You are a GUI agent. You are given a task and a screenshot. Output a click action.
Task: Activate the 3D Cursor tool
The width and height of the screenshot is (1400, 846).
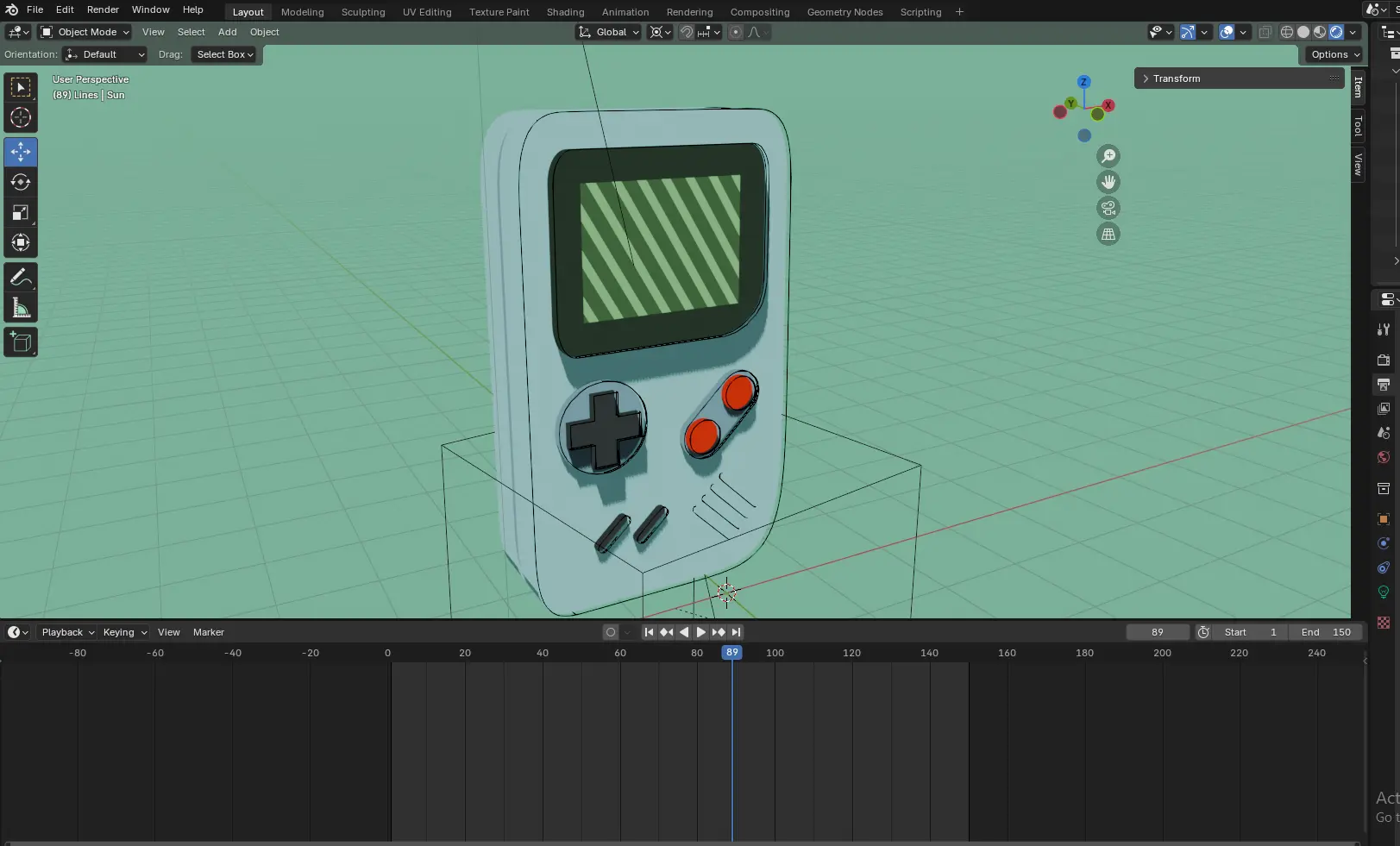click(x=21, y=117)
